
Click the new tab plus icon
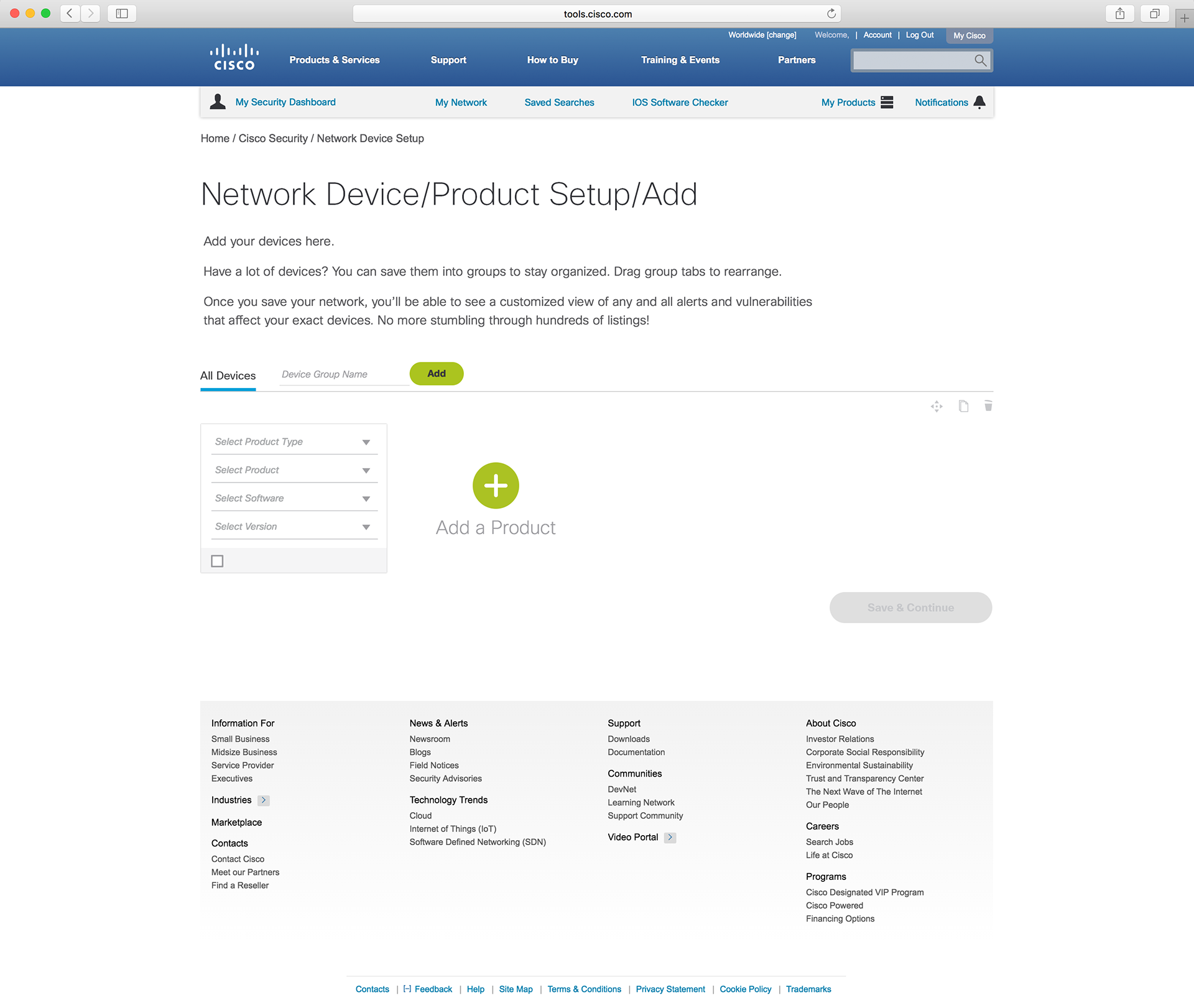(x=1185, y=18)
